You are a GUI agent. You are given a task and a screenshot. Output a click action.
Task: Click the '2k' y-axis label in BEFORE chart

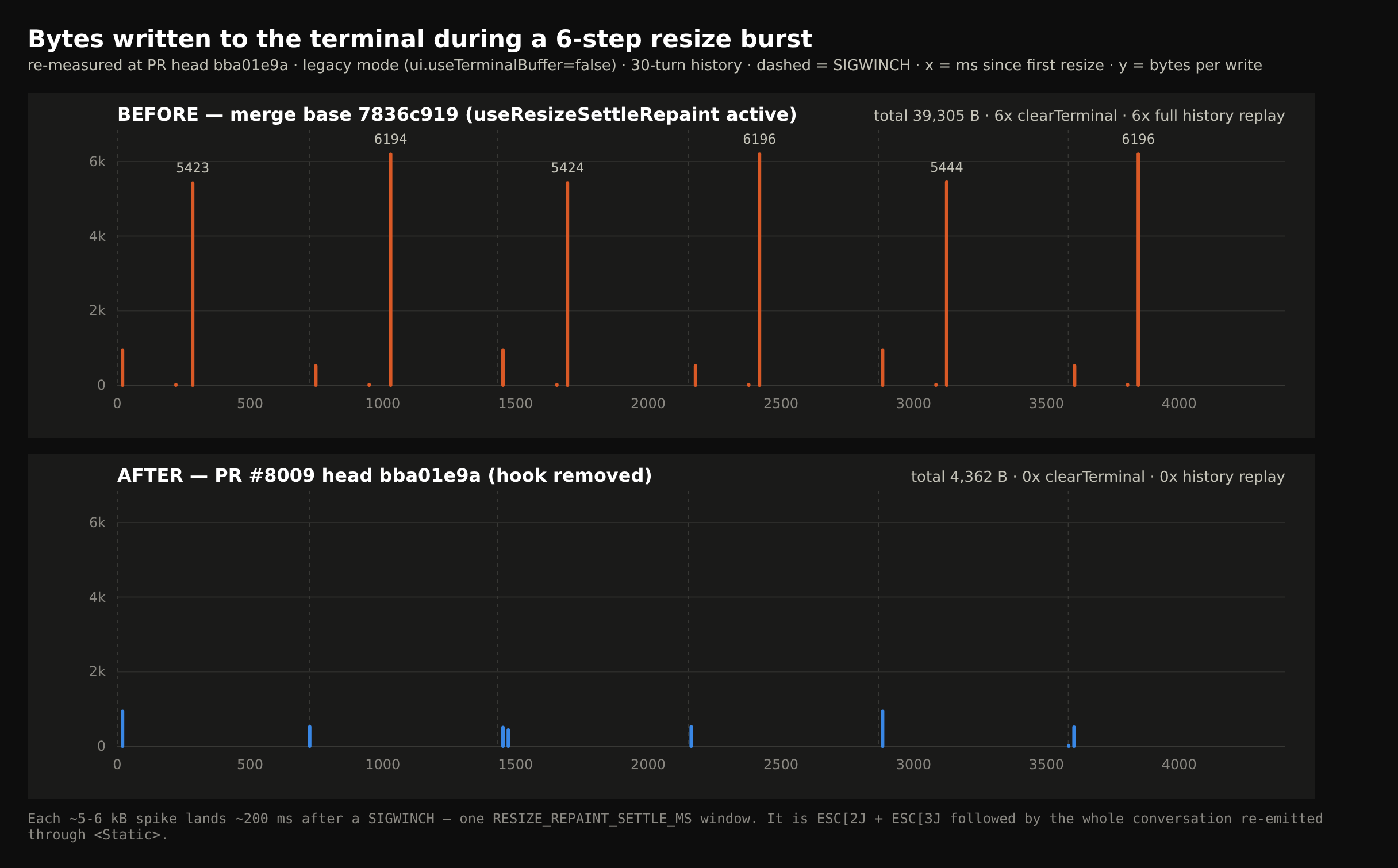pyautogui.click(x=97, y=311)
